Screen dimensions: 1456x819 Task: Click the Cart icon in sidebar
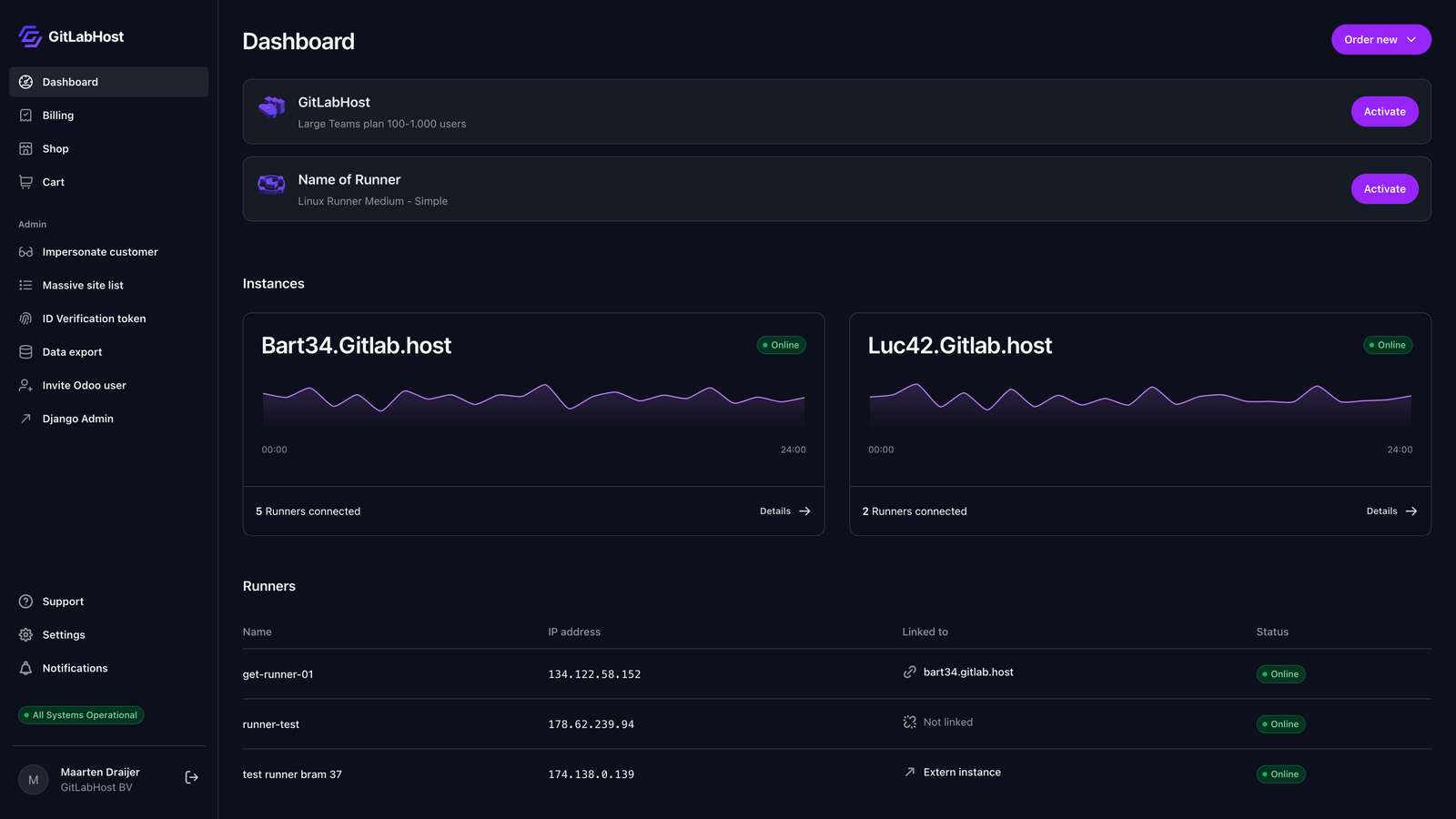[x=25, y=182]
